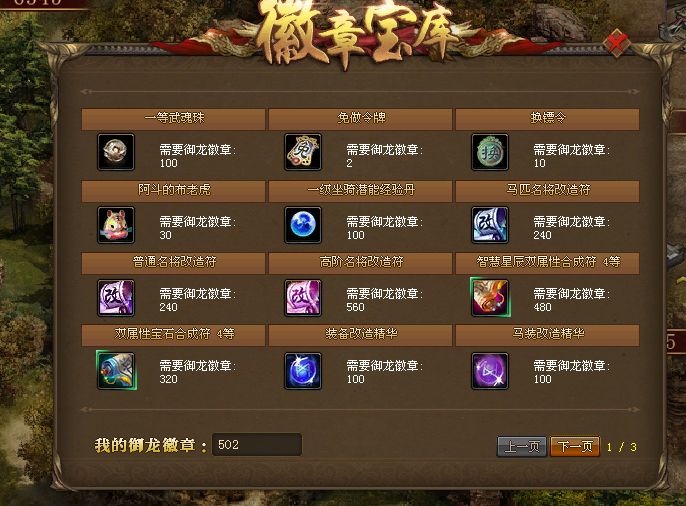
Task: Select the 高阶名将改造符 pink scroll icon
Action: (x=303, y=297)
